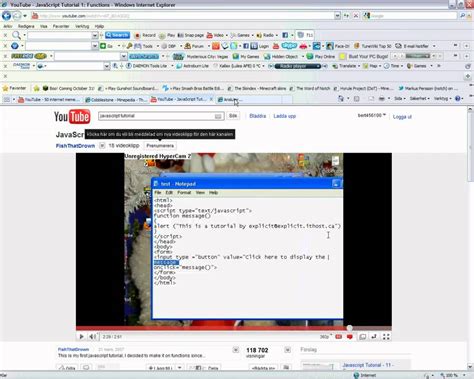Open the Map toolbar dropdown
This screenshot has height=379, width=474.
pyautogui.click(x=371, y=66)
